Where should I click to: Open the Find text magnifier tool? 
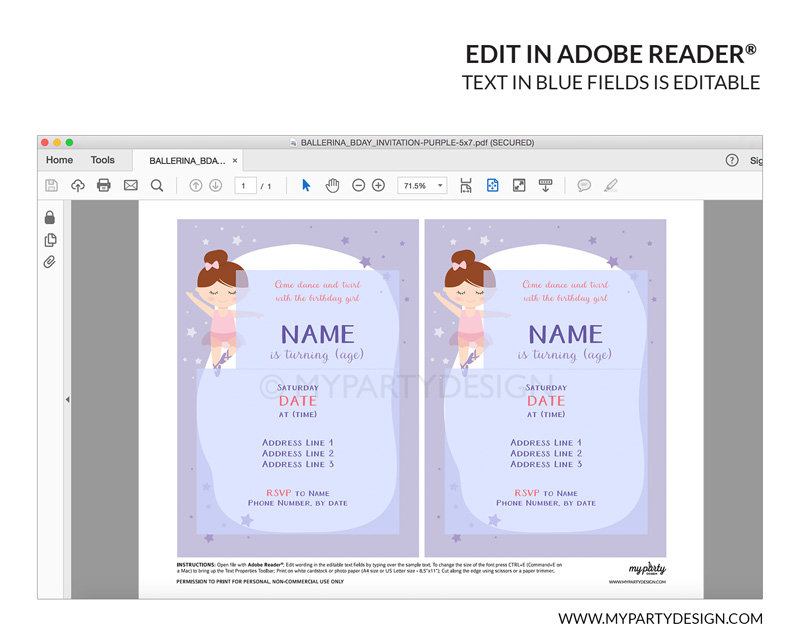click(x=157, y=185)
